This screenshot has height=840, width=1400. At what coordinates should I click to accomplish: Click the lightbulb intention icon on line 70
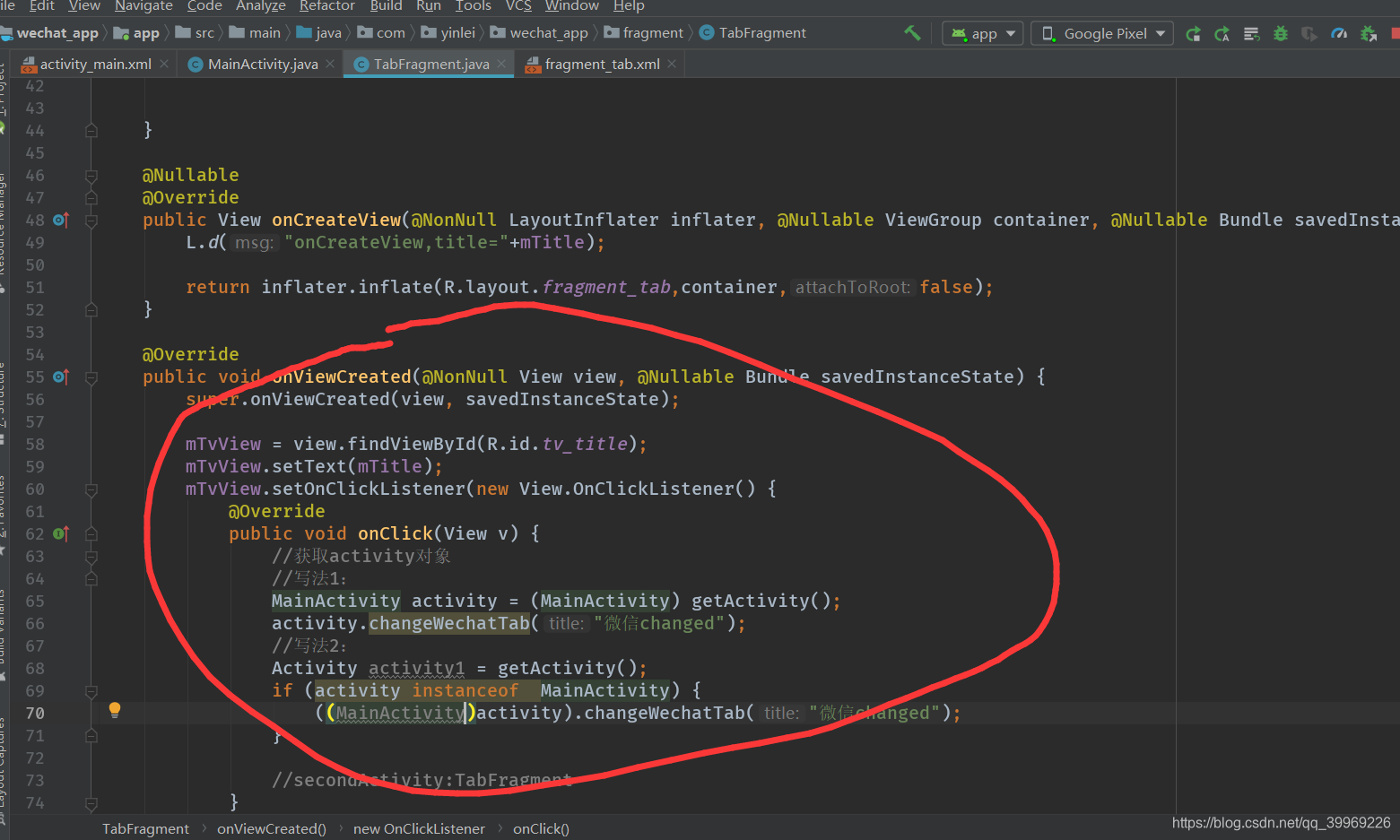click(114, 710)
